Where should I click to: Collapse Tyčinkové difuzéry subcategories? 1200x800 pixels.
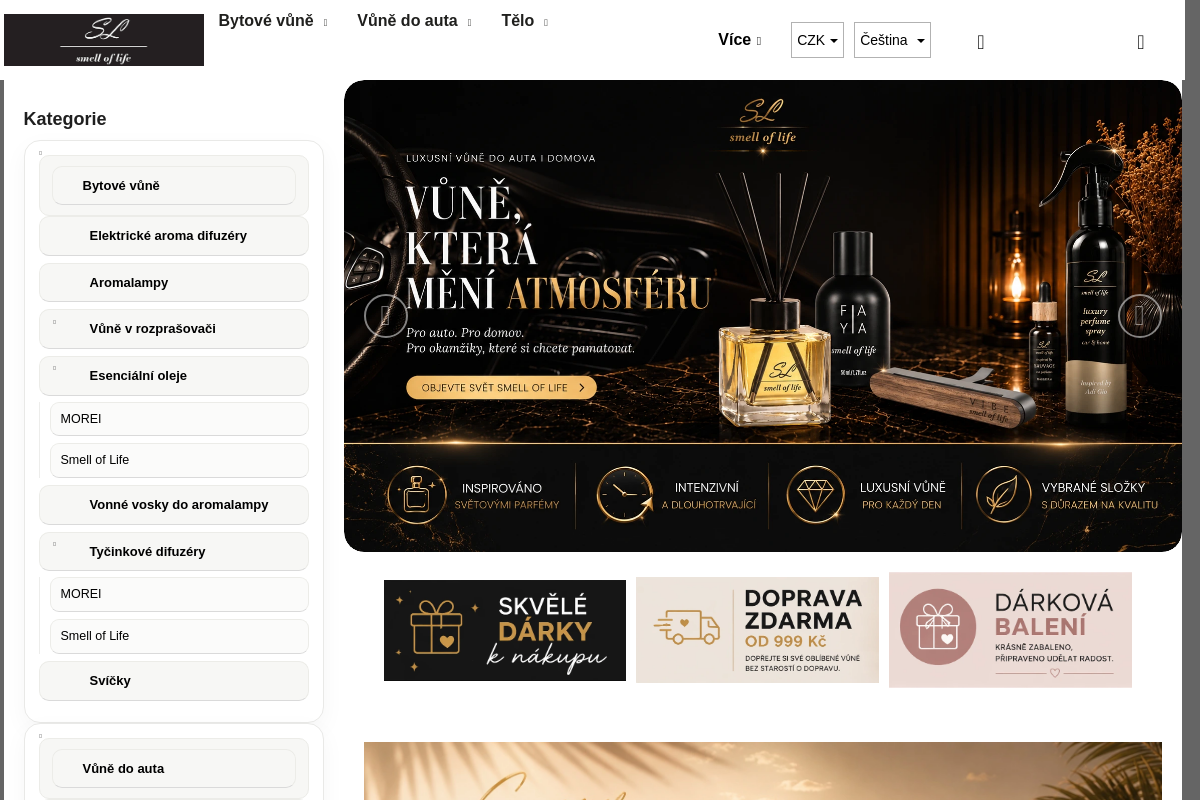click(x=54, y=545)
